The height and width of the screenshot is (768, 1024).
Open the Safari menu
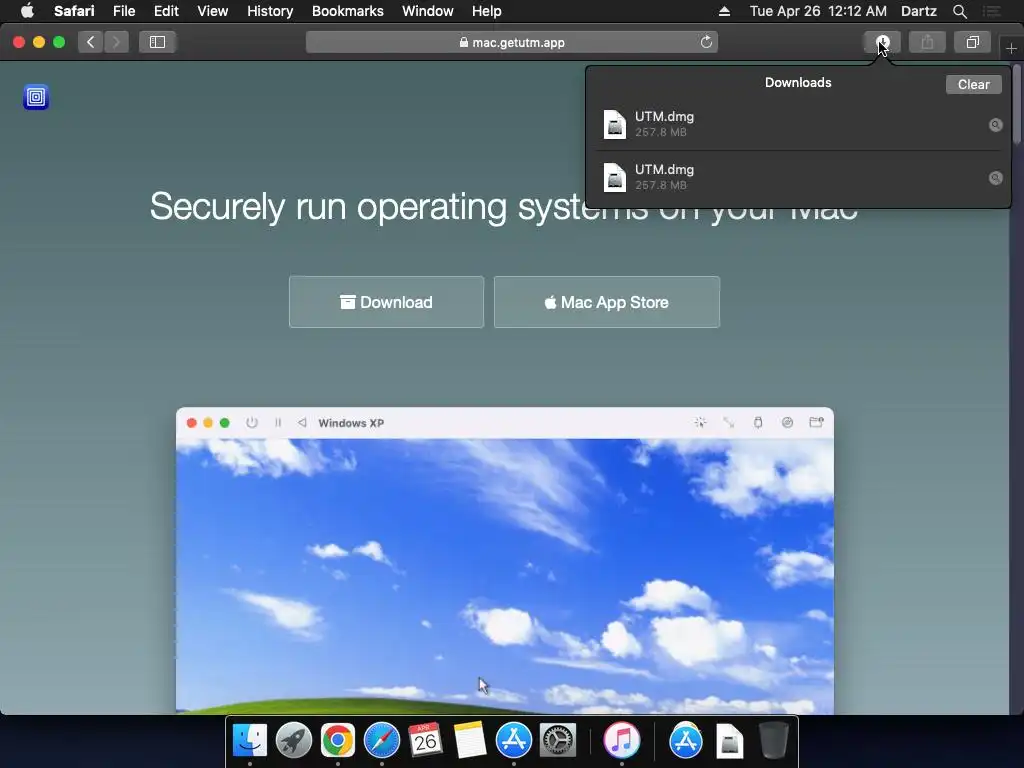point(74,11)
